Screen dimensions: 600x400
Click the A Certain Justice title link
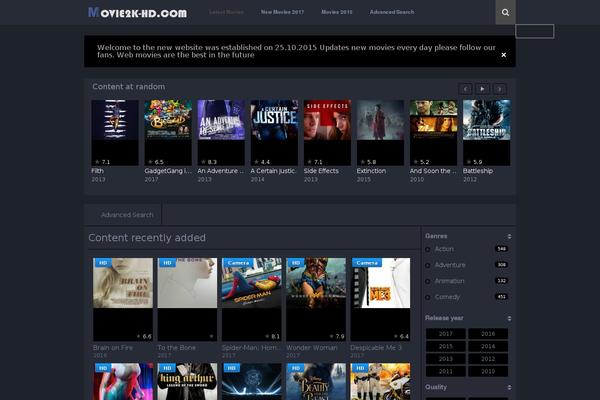[273, 171]
